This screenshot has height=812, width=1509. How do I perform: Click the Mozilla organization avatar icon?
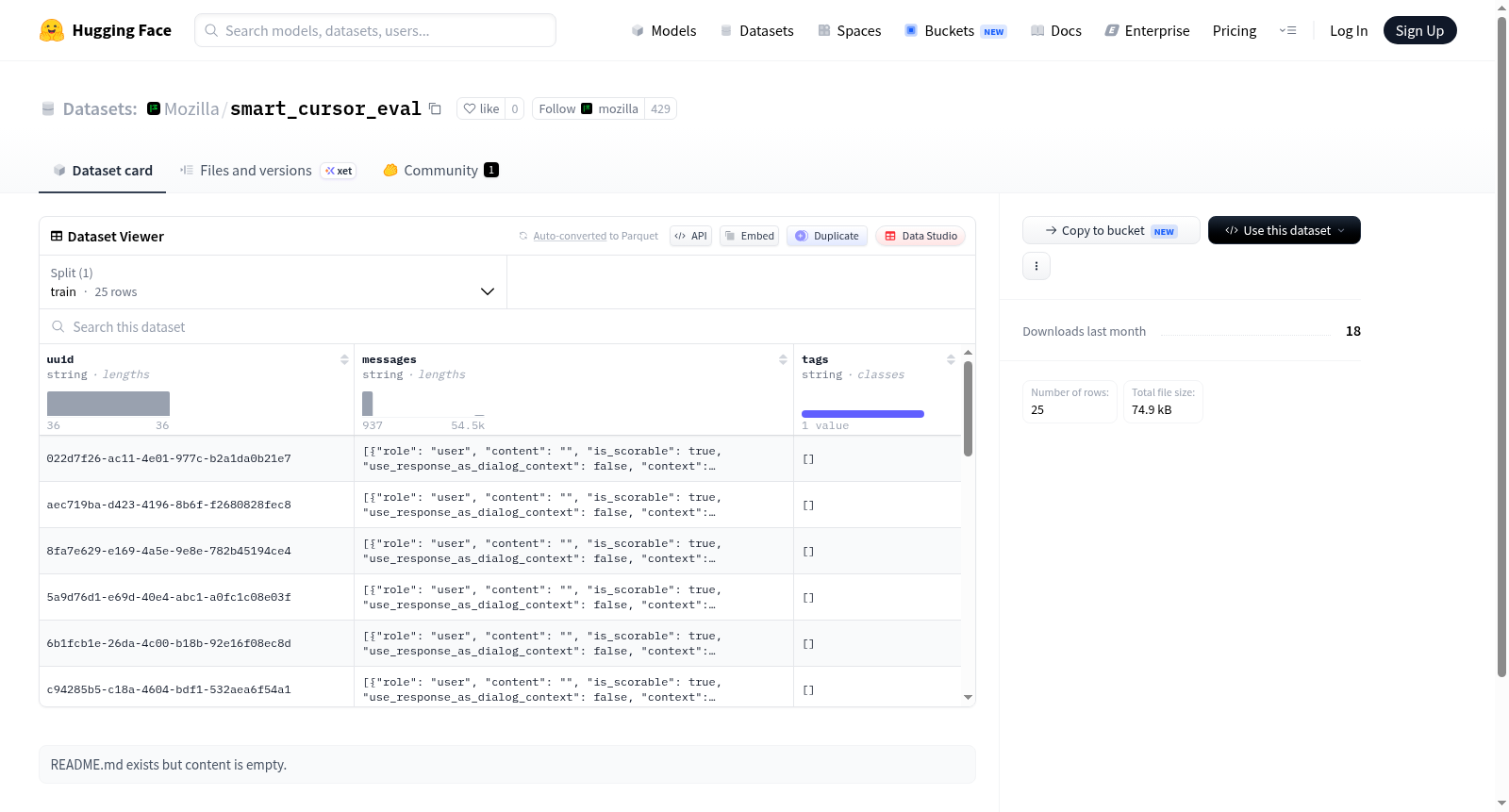click(154, 108)
